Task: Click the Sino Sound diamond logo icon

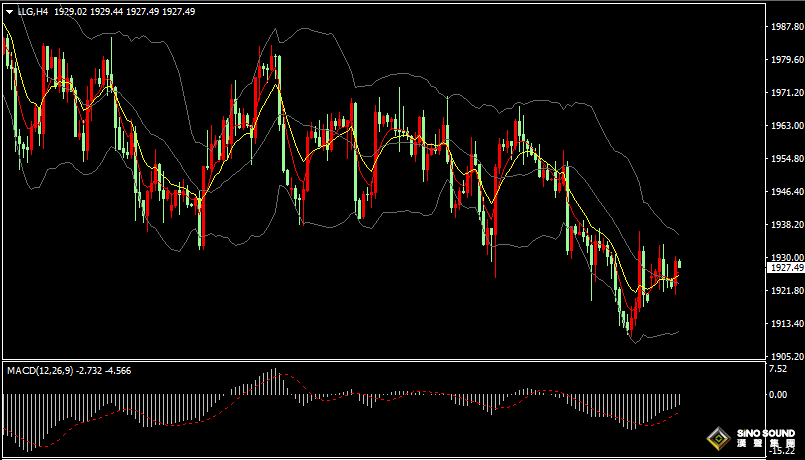Action: tap(717, 439)
